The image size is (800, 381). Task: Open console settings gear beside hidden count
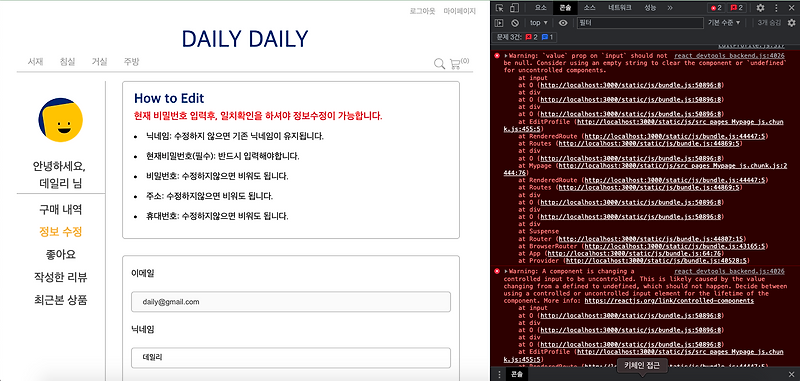791,23
